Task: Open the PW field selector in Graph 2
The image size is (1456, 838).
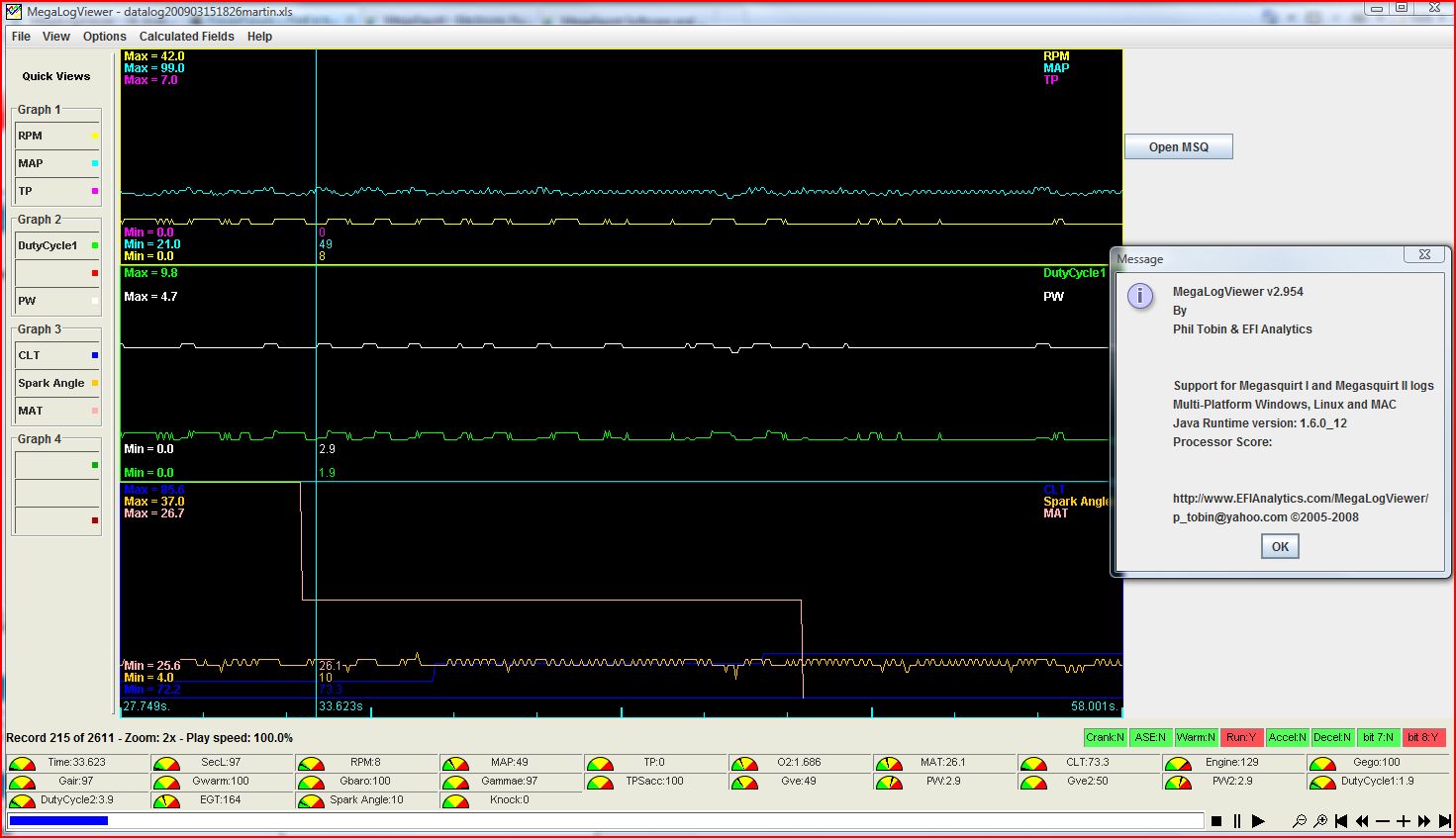Action: 57,301
